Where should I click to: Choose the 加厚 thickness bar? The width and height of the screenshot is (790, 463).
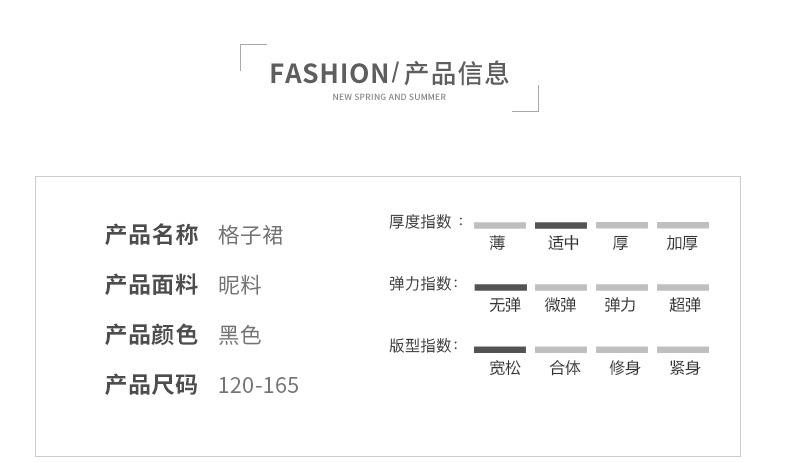(x=683, y=225)
